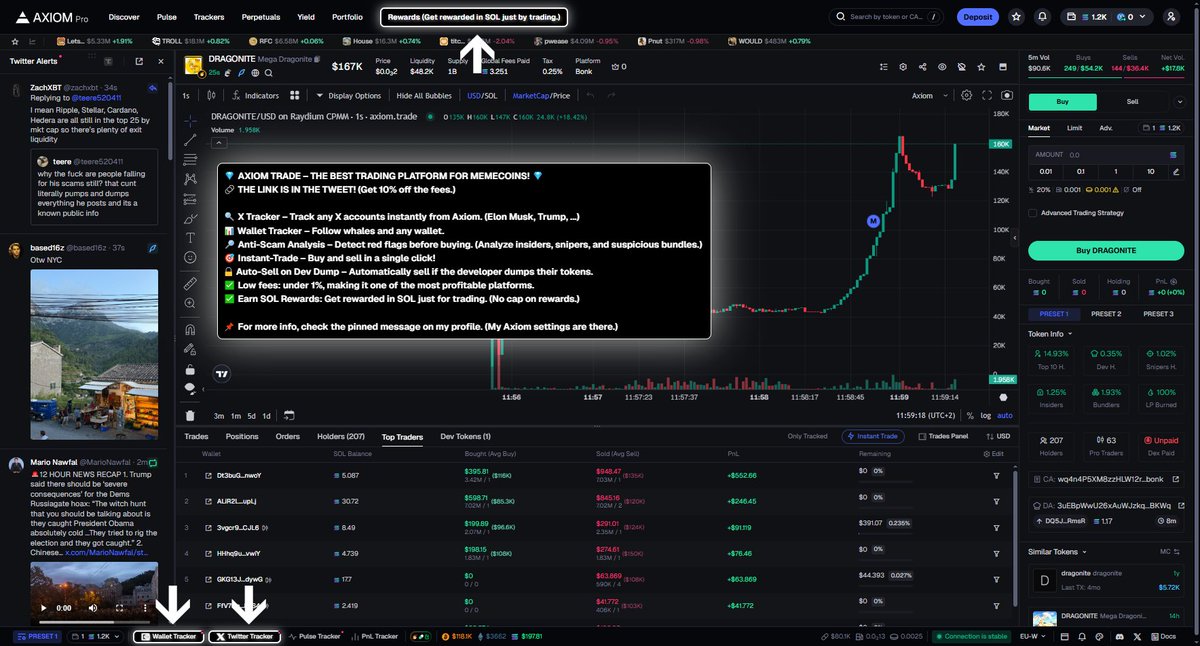The image size is (1200, 646).
Task: Open the favorites star in top bar
Action: [x=1016, y=17]
